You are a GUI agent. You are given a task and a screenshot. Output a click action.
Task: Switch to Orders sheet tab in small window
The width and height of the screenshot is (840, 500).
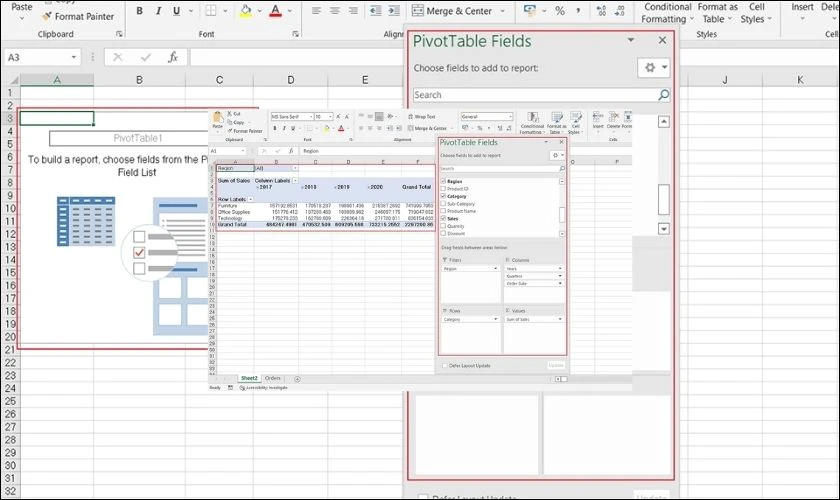272,378
